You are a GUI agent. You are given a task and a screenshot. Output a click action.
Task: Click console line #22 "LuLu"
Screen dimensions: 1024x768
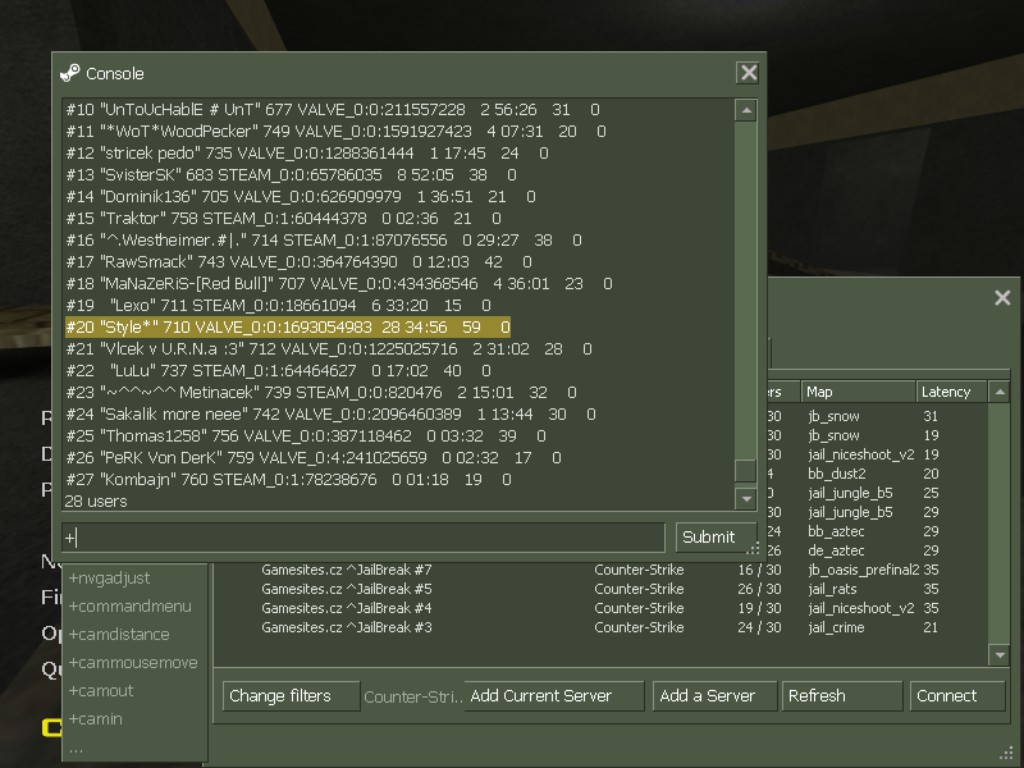pos(278,371)
